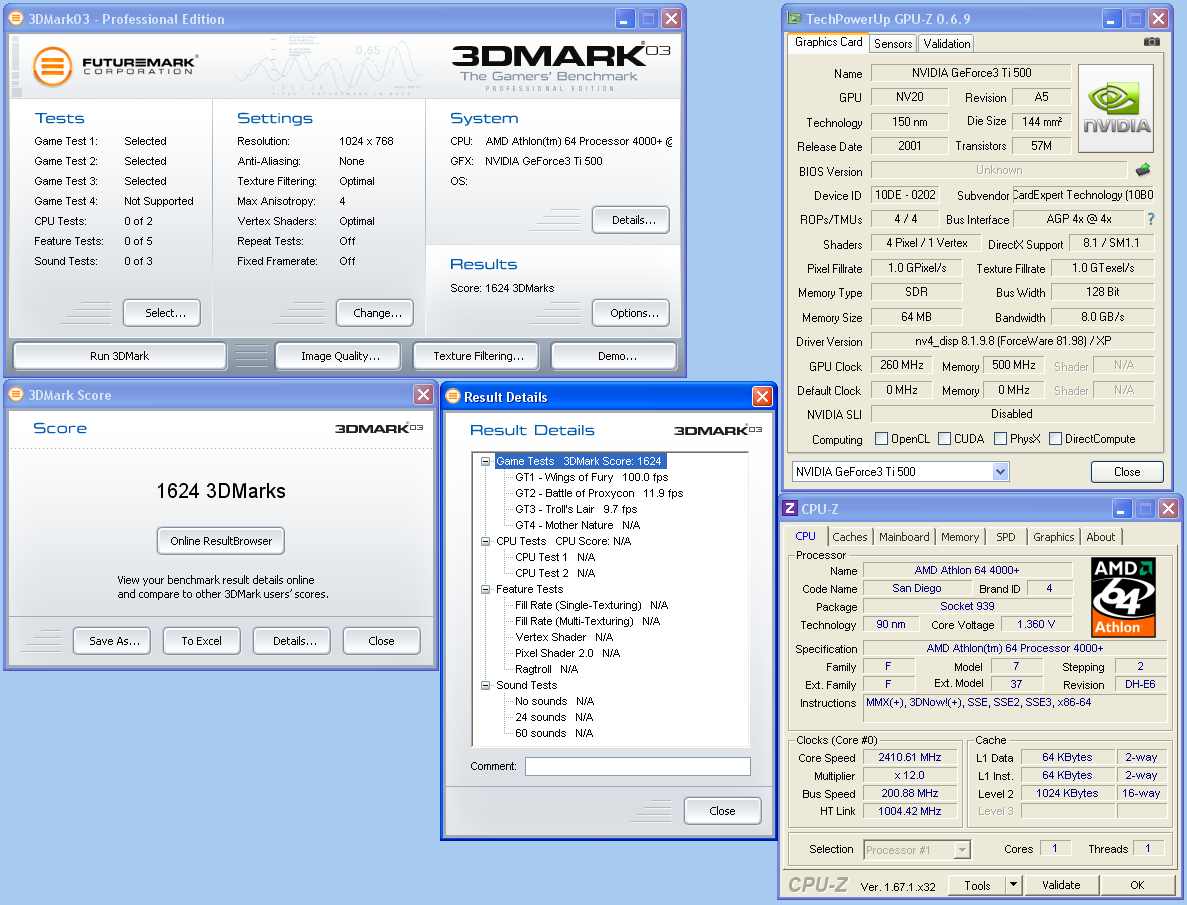Open the CPU-Z About tab
Screen dimensions: 1187x905
tap(1100, 537)
